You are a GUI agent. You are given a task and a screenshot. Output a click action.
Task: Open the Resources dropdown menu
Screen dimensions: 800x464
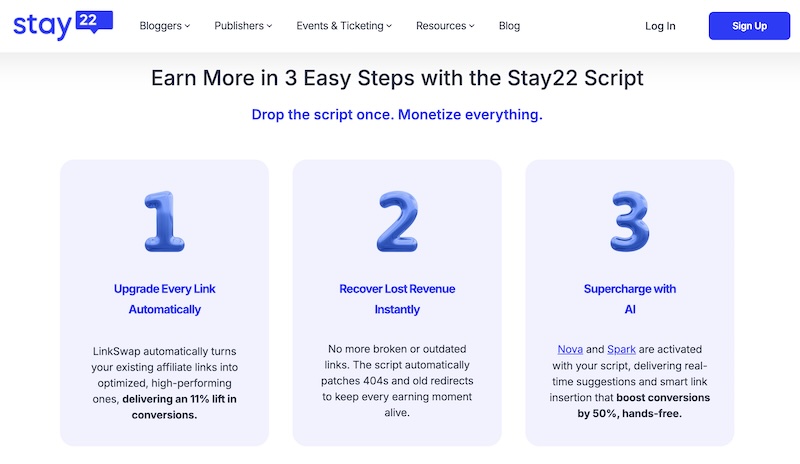445,26
